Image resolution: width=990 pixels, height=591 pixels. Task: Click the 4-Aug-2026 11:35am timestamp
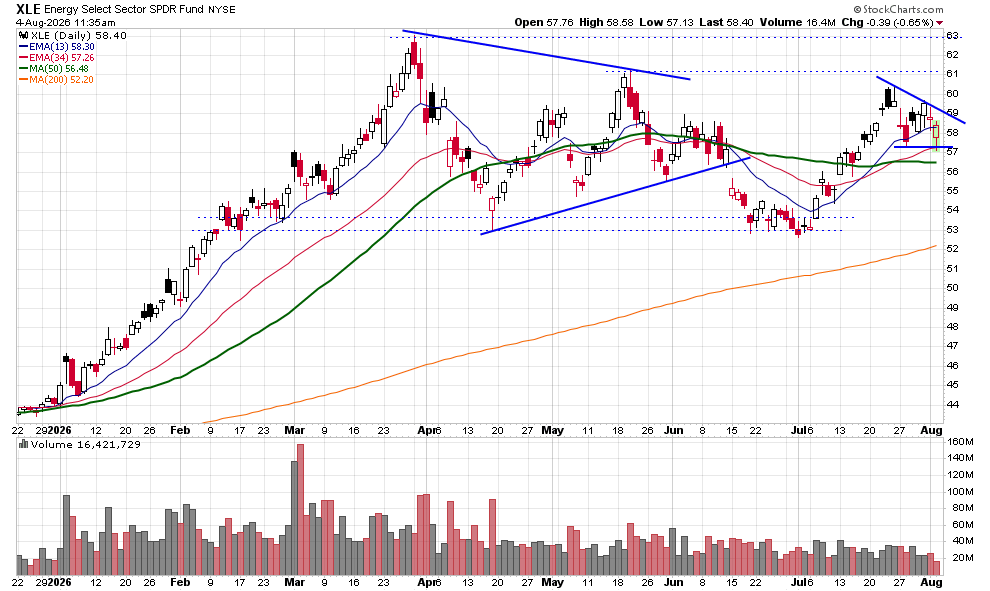point(66,23)
